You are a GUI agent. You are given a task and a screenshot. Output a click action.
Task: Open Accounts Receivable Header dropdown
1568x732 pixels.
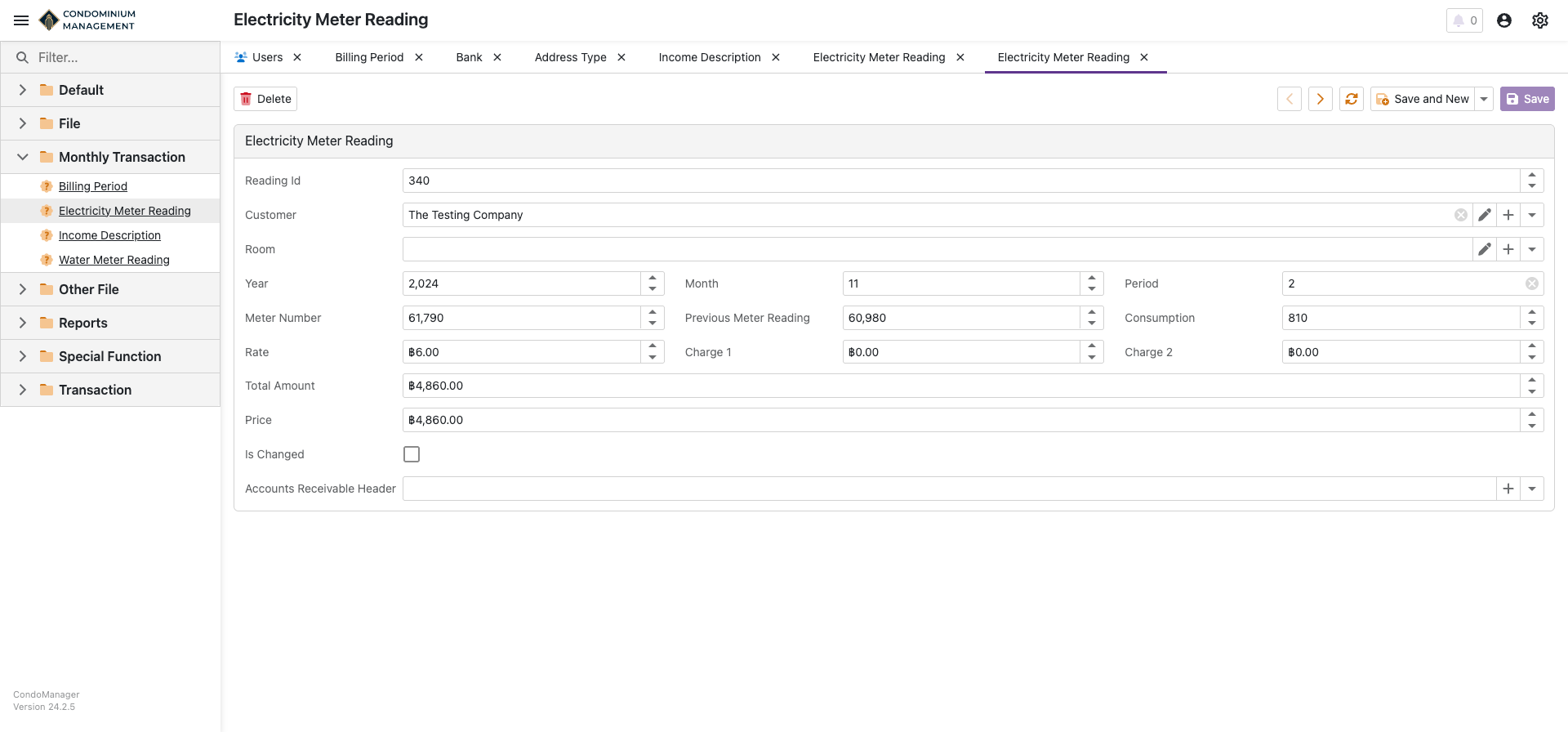(x=1532, y=489)
